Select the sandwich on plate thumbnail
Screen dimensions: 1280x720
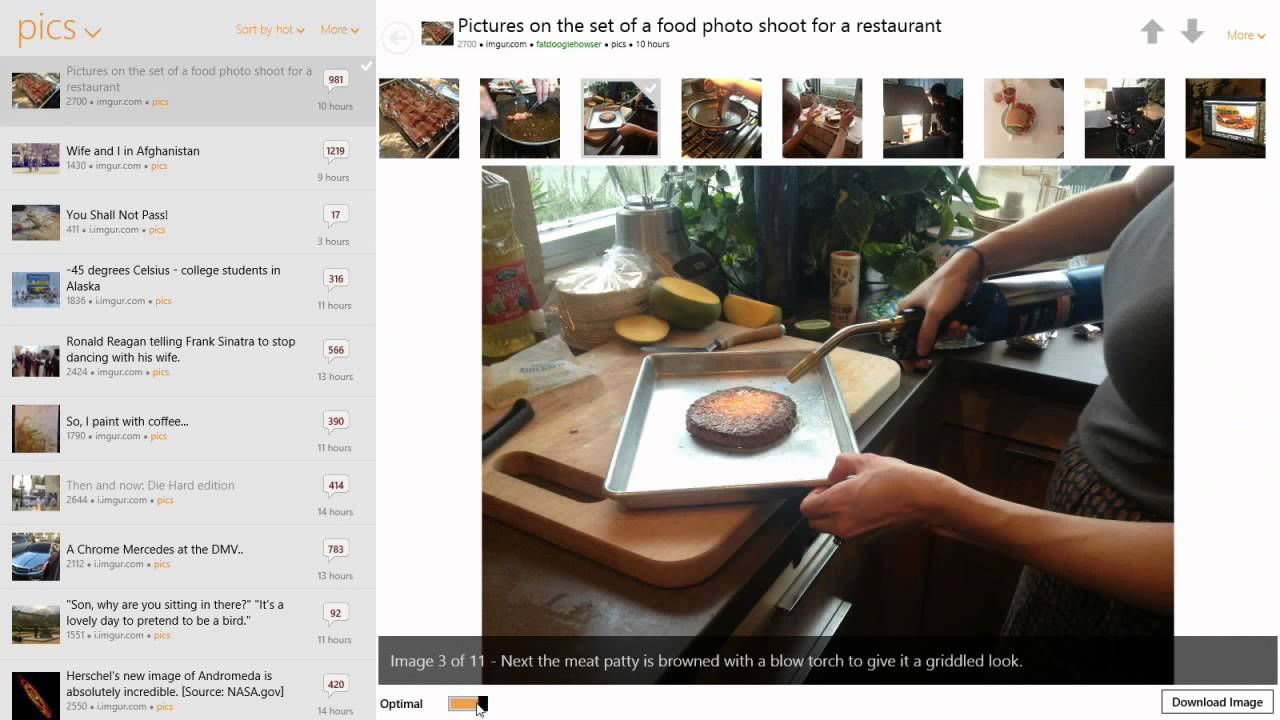pyautogui.click(x=1024, y=118)
